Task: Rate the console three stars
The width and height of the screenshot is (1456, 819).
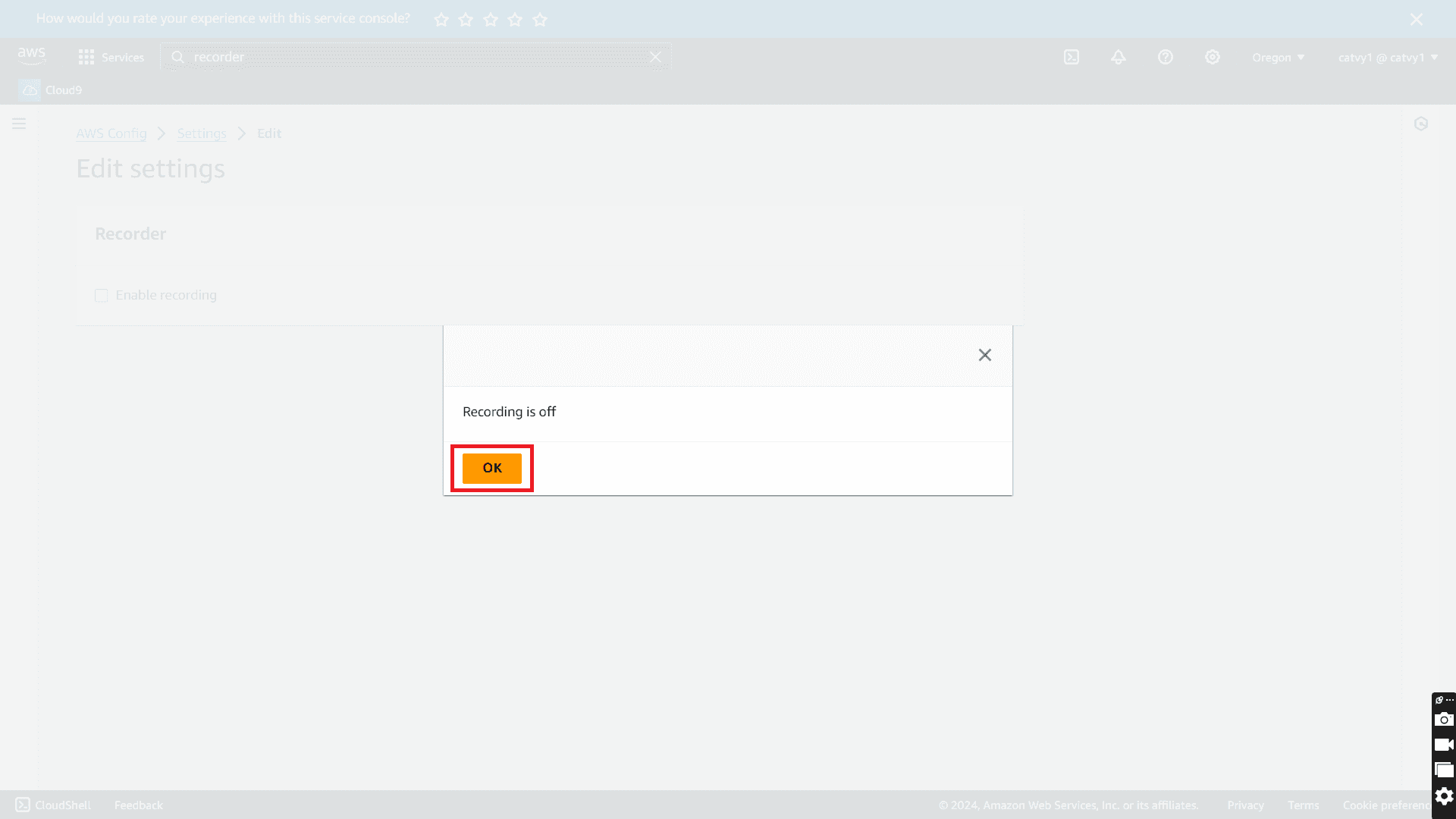Action: (x=491, y=20)
